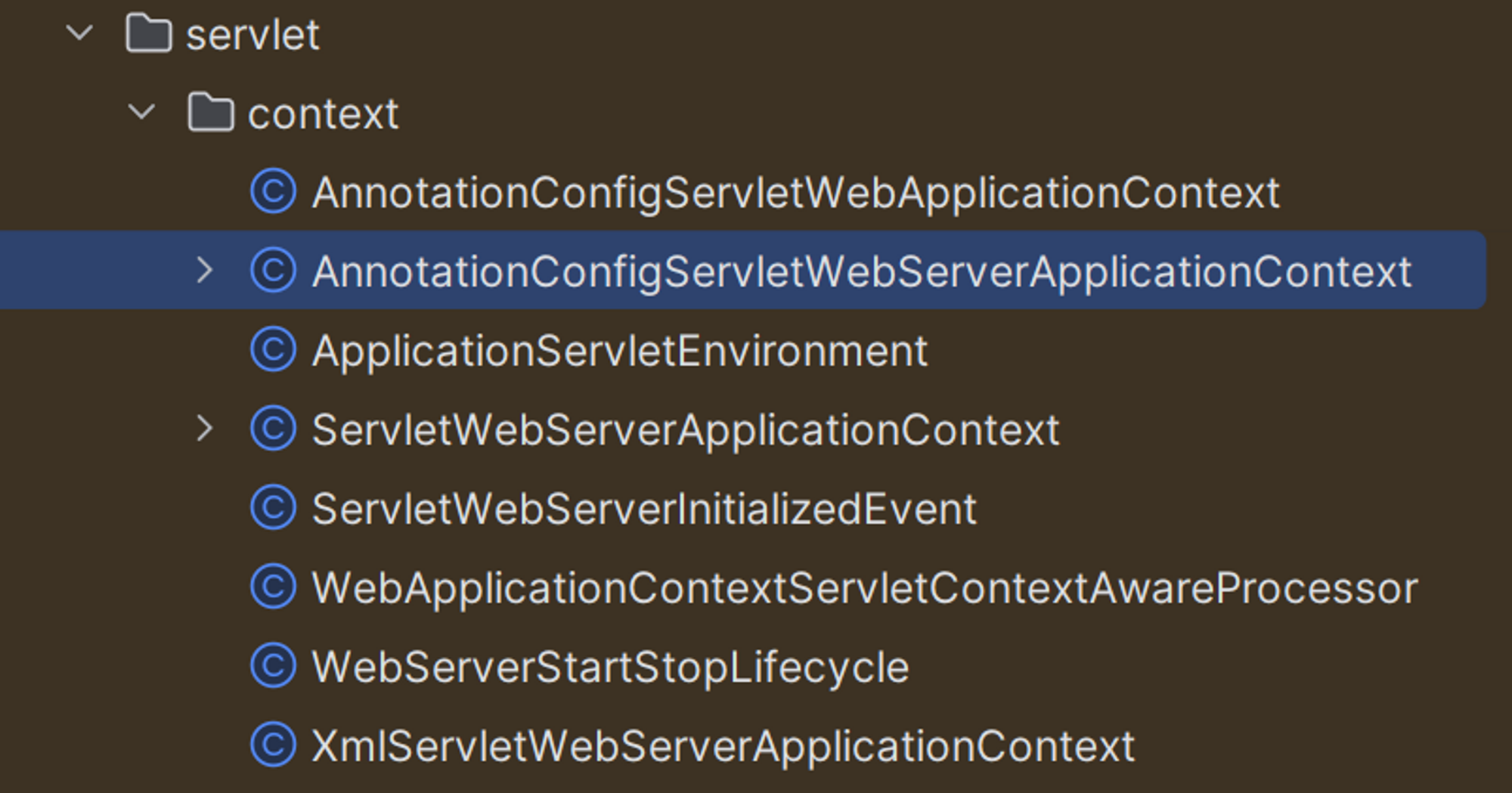The image size is (1512, 793).
Task: Select the servlet folder label
Action: click(x=253, y=35)
